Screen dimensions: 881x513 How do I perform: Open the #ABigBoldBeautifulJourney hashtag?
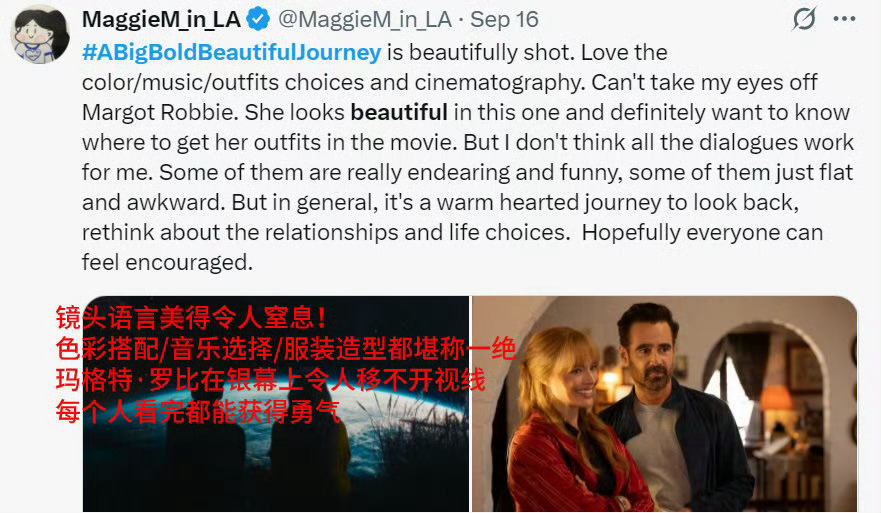[231, 52]
